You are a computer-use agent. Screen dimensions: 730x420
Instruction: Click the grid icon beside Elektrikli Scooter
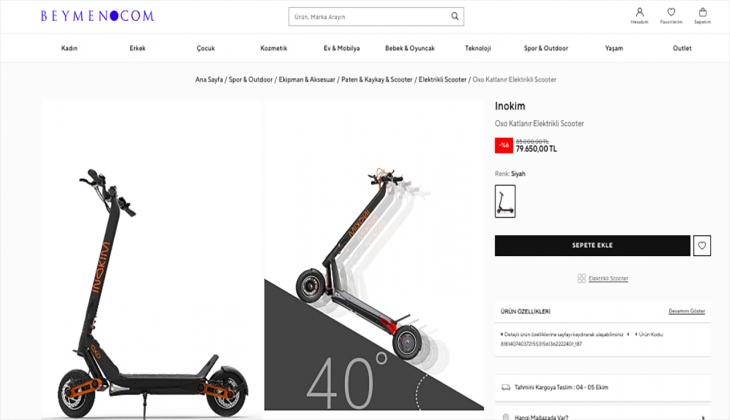tap(581, 278)
